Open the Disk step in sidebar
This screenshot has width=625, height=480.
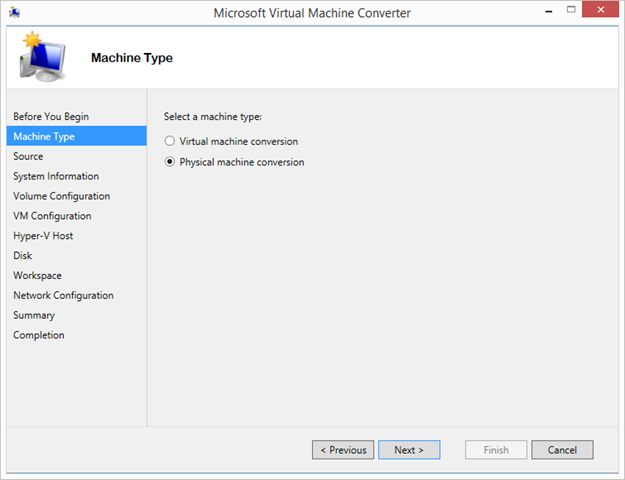coord(22,256)
